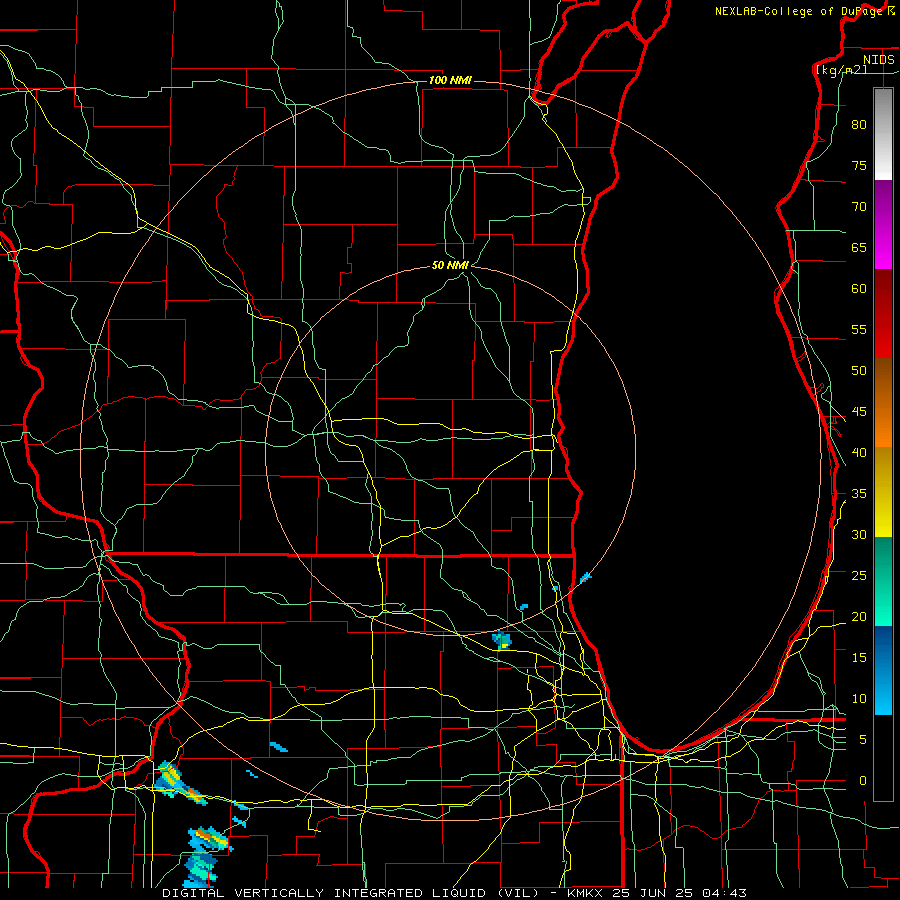Click the NIDS label above the color scale
The image size is (900, 900).
[x=878, y=59]
